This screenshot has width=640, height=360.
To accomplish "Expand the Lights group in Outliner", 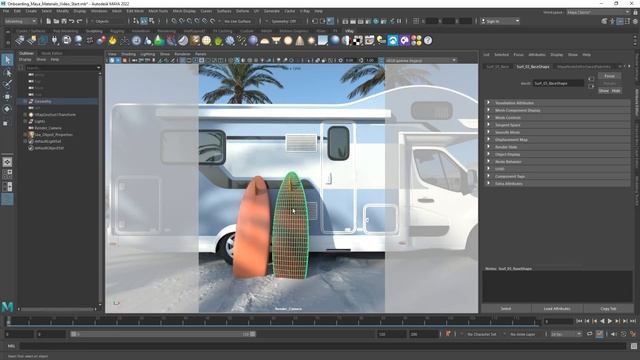I will [25, 121].
